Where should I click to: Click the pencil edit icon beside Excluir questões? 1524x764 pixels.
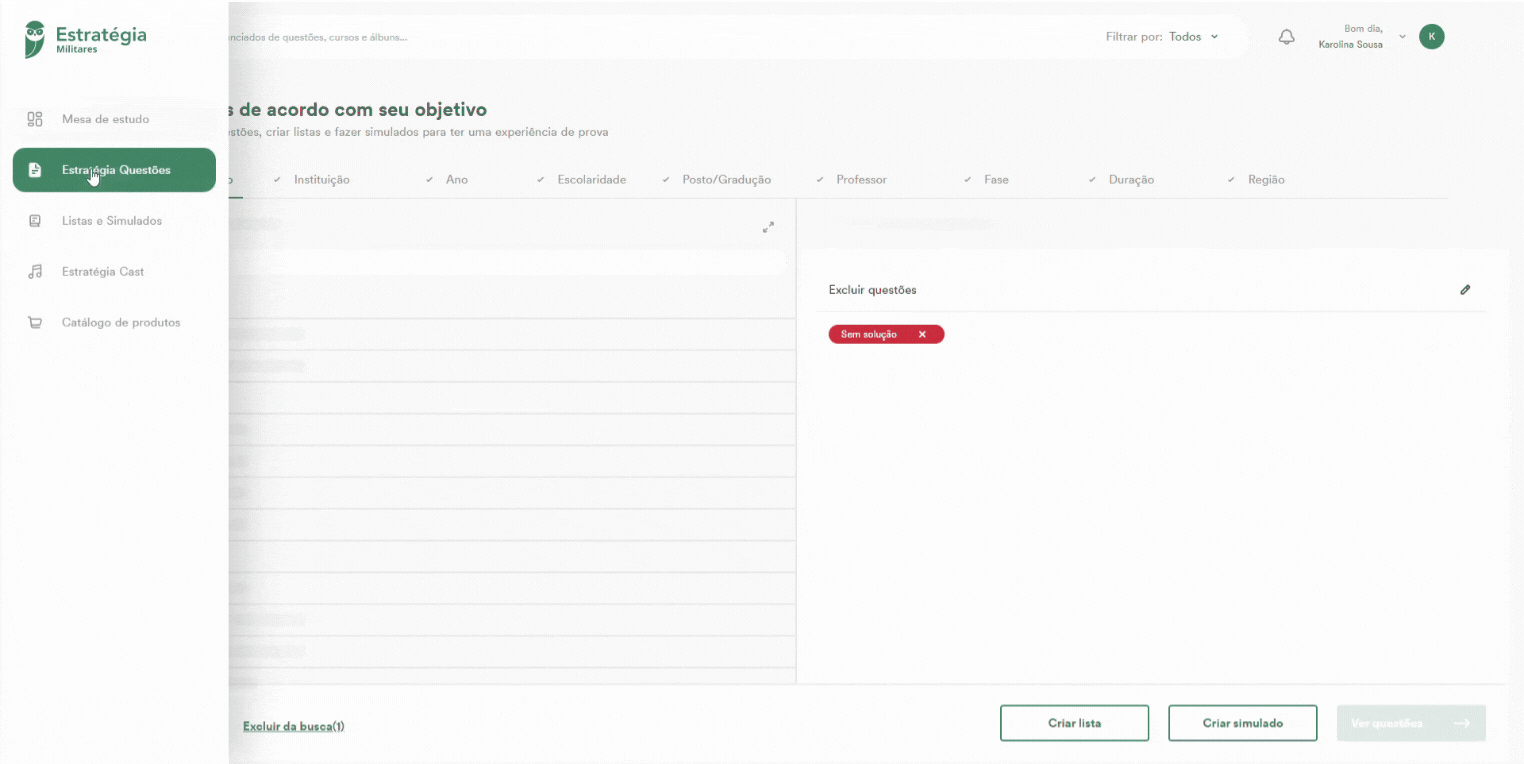[x=1465, y=290]
